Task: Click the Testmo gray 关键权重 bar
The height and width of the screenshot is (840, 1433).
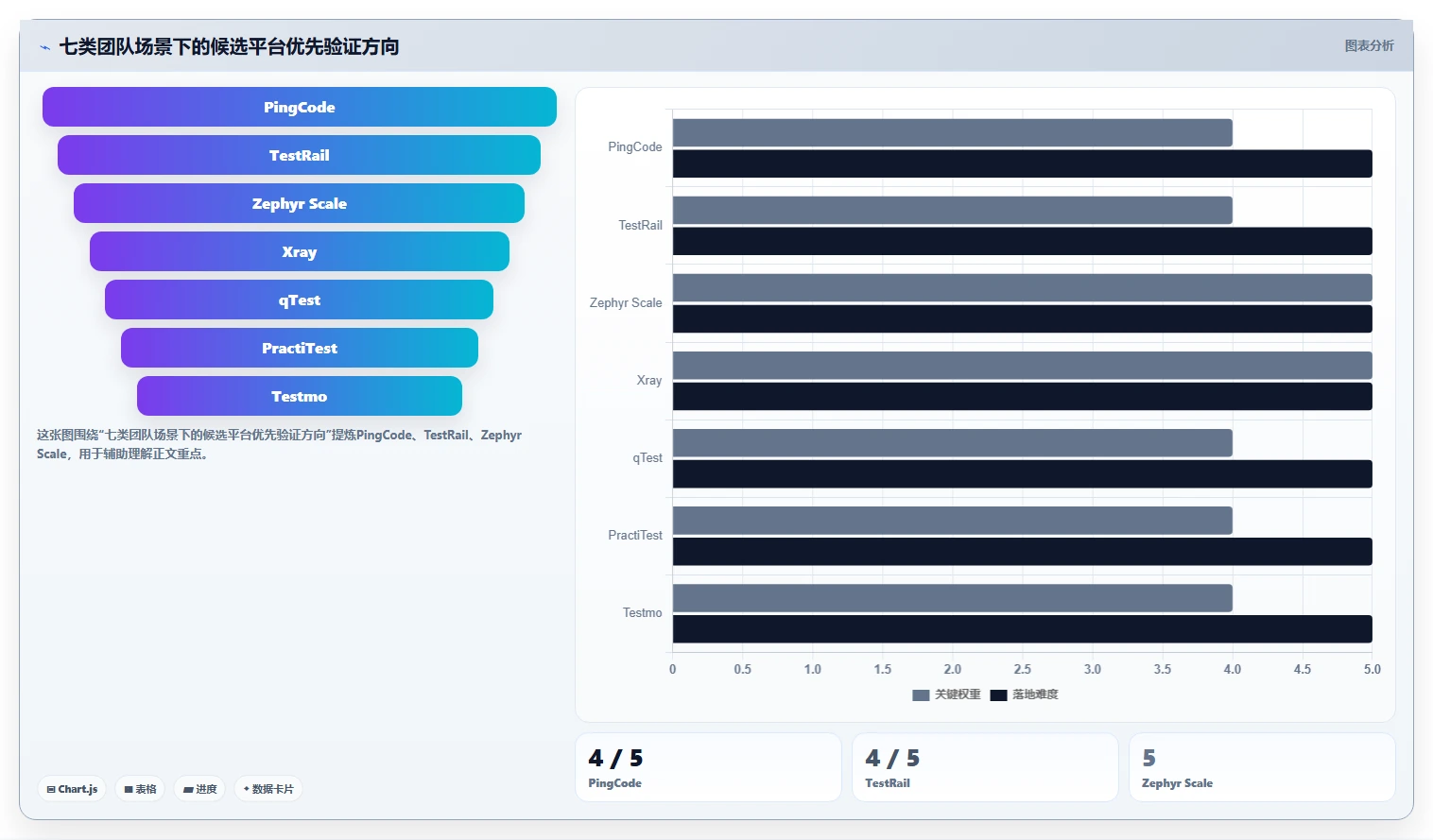Action: (952, 597)
